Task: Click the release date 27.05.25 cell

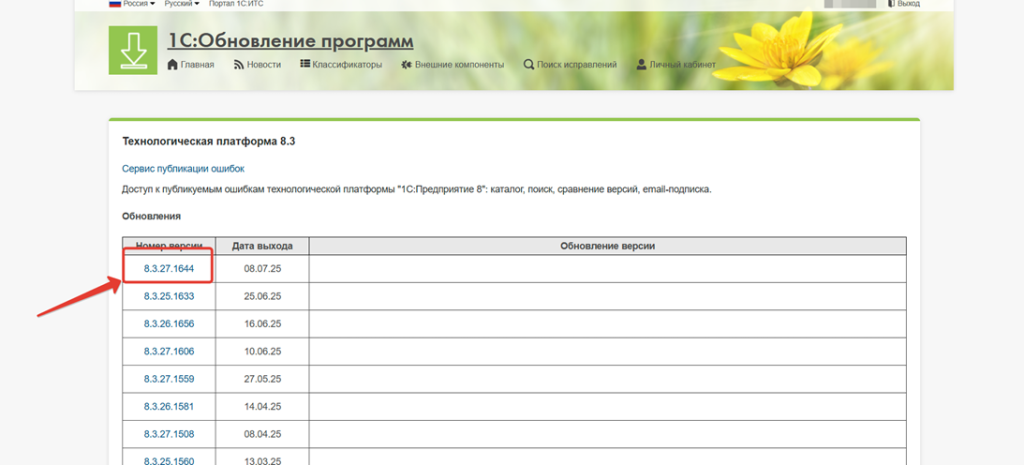Action: coord(263,379)
